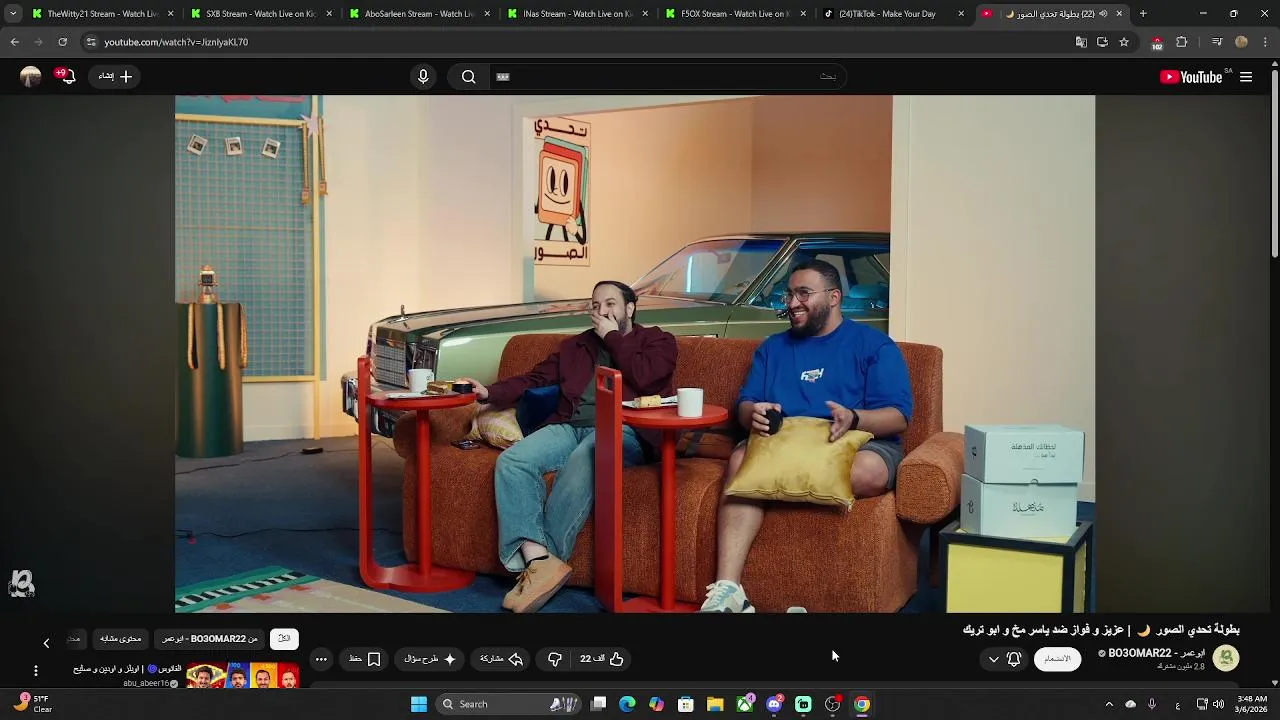View site information icon in address bar
The image size is (1280, 720).
(91, 42)
